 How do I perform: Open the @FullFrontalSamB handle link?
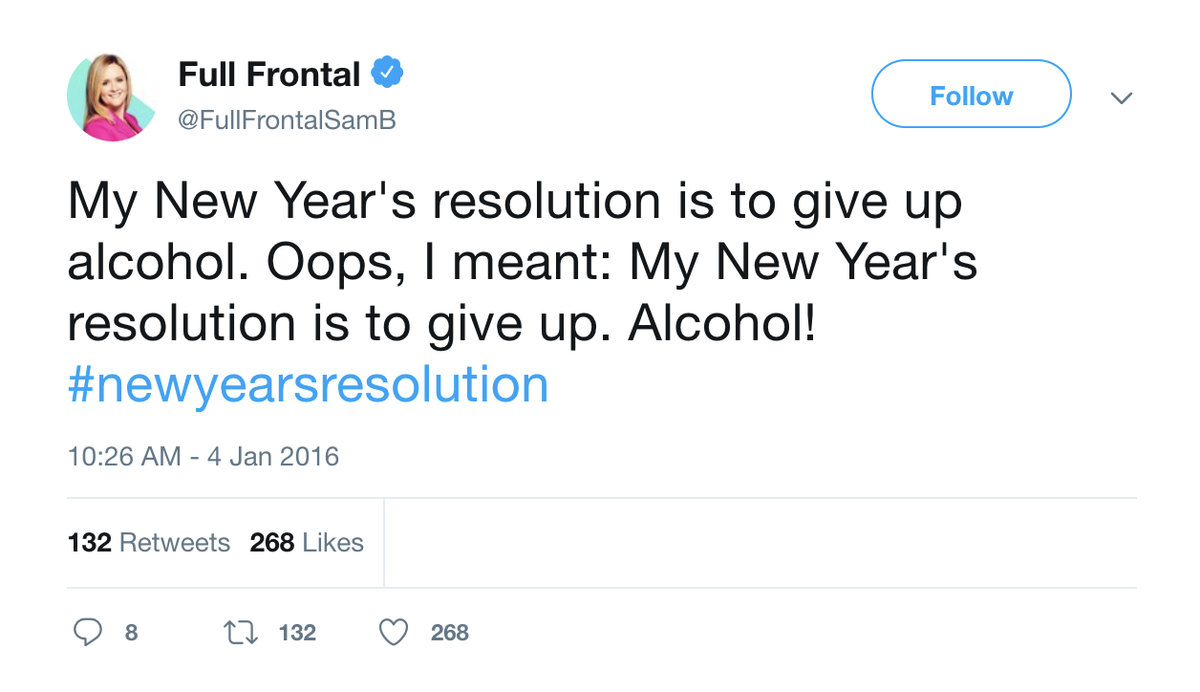point(286,120)
